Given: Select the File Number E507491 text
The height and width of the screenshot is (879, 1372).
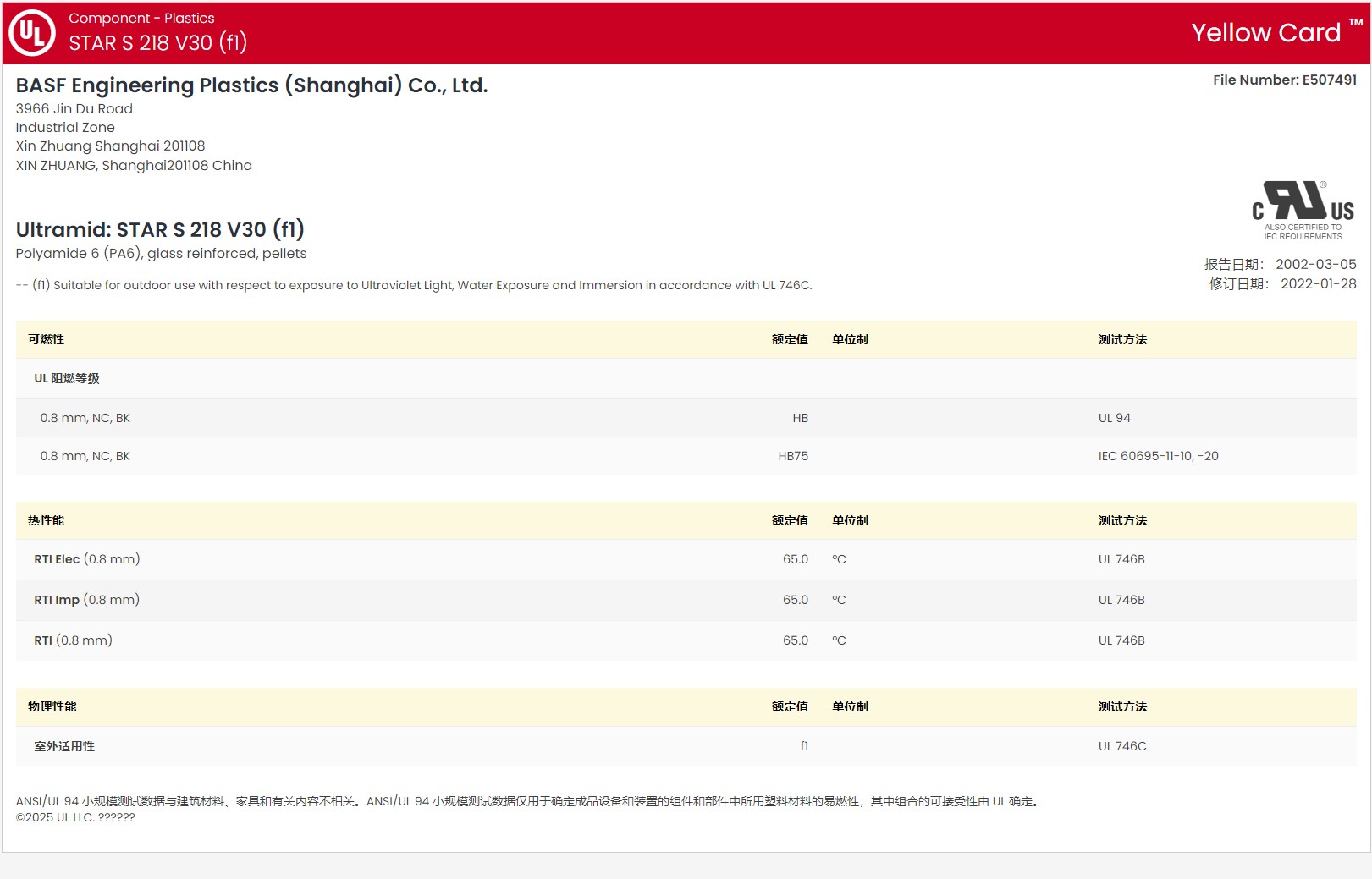Looking at the screenshot, I should point(1284,80).
